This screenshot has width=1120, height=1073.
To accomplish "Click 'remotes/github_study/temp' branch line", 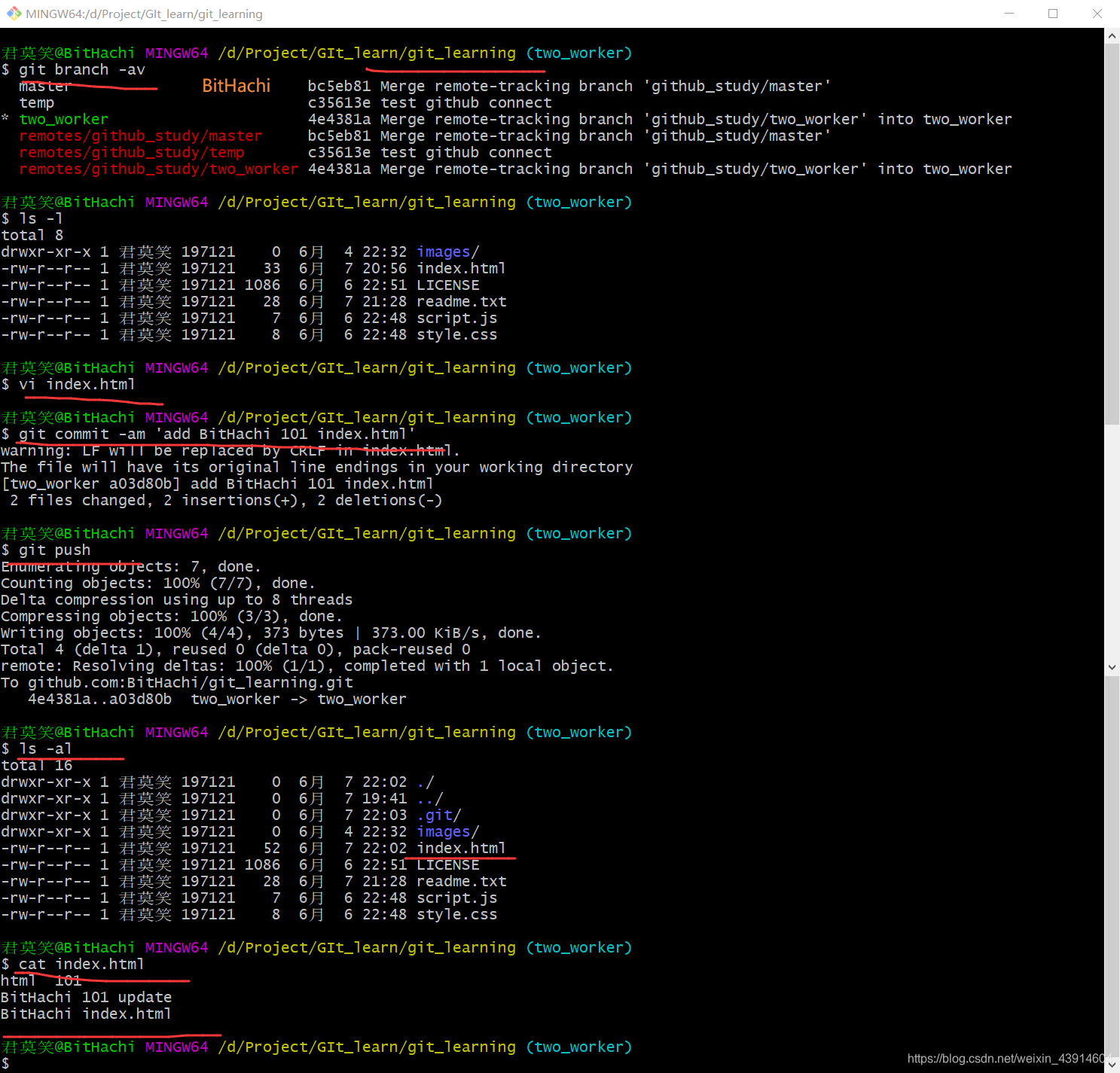I will pos(132,153).
